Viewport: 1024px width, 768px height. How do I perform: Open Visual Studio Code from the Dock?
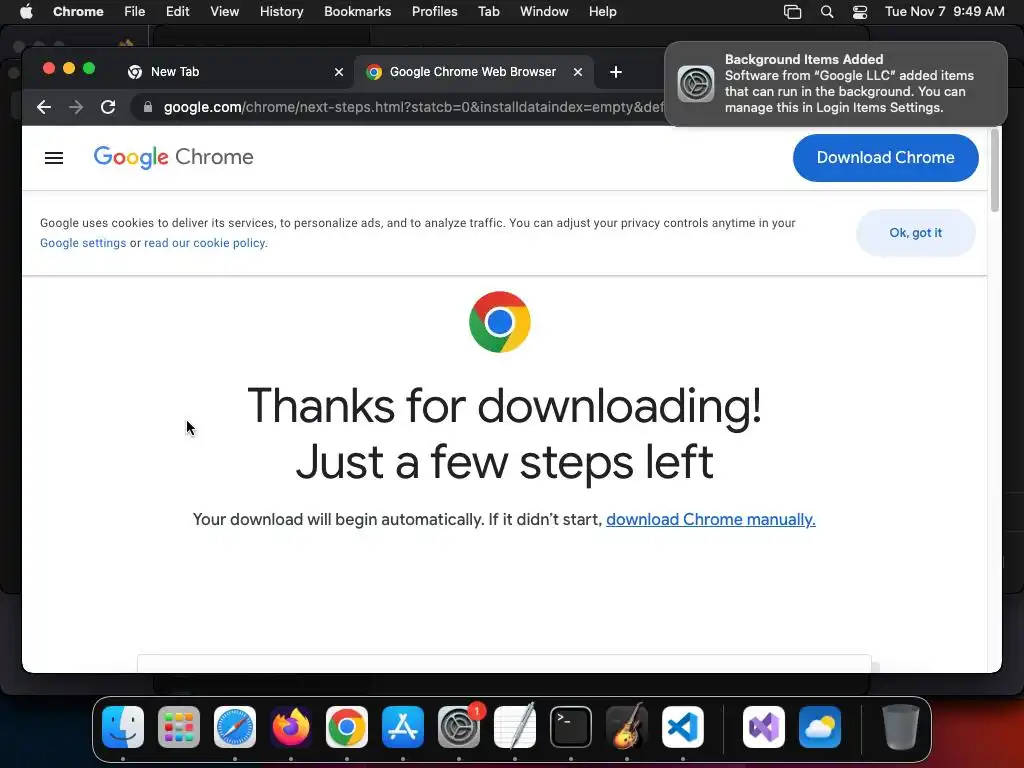683,727
